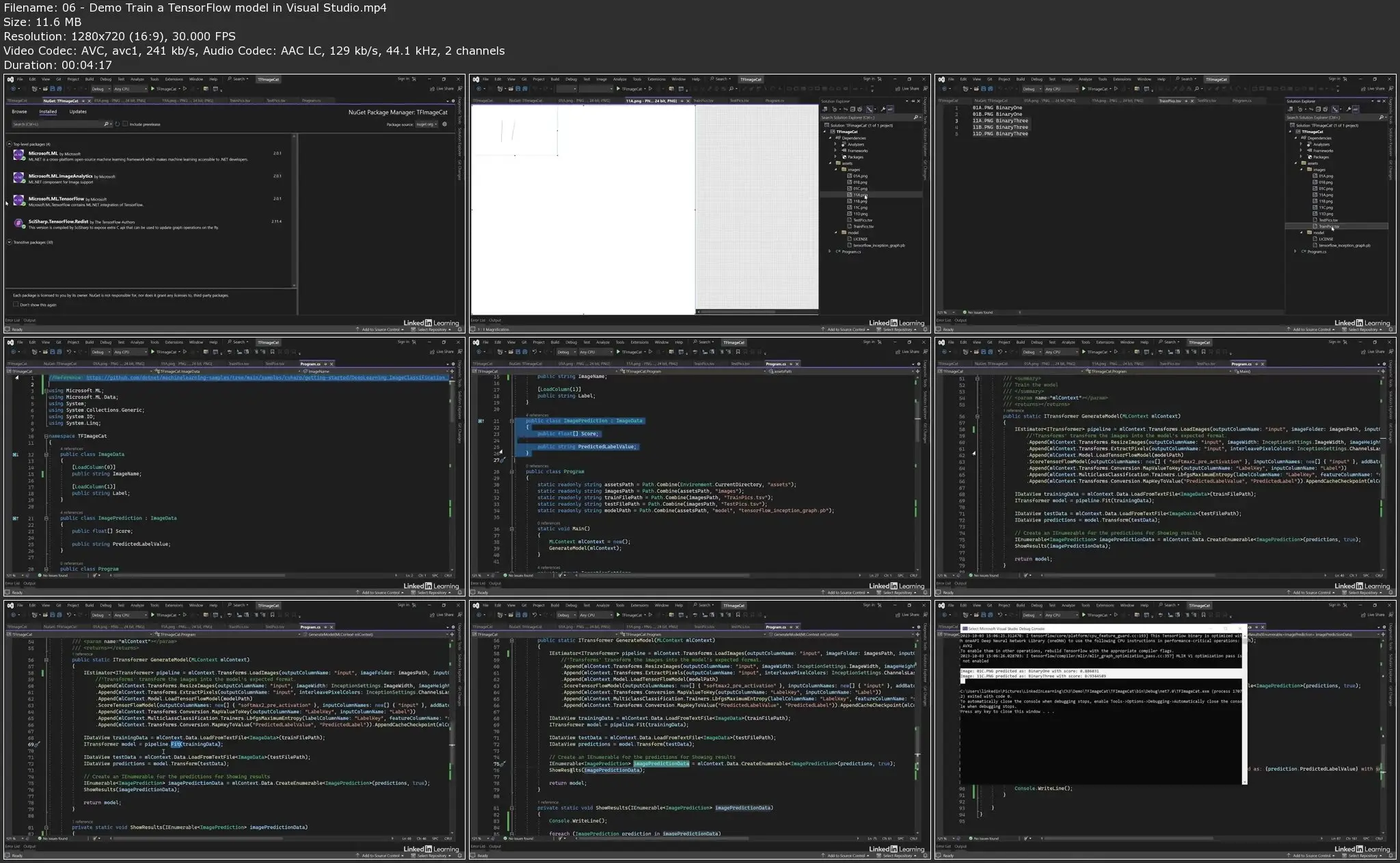Click the notifications bell in NuGet frame status bar
The height and width of the screenshot is (863, 1400).
click(x=461, y=329)
